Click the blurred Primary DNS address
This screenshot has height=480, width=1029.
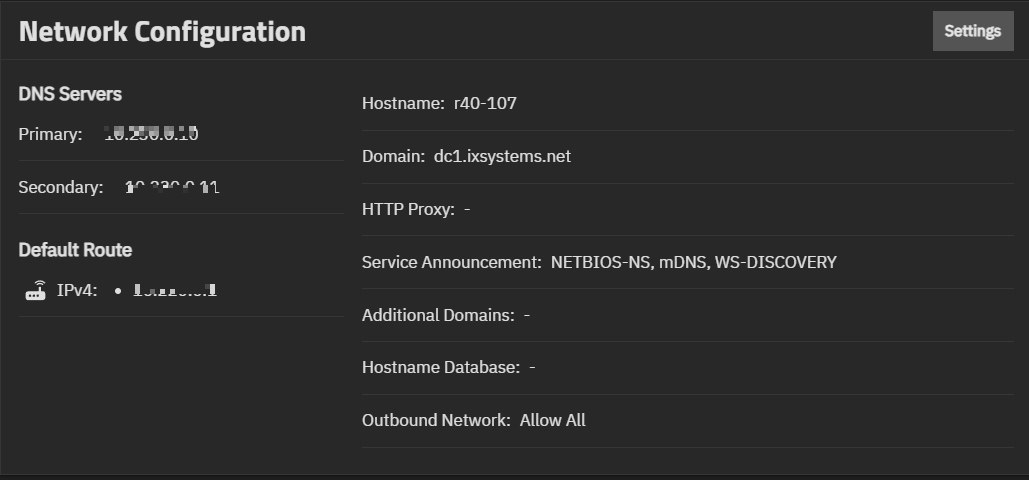(152, 134)
